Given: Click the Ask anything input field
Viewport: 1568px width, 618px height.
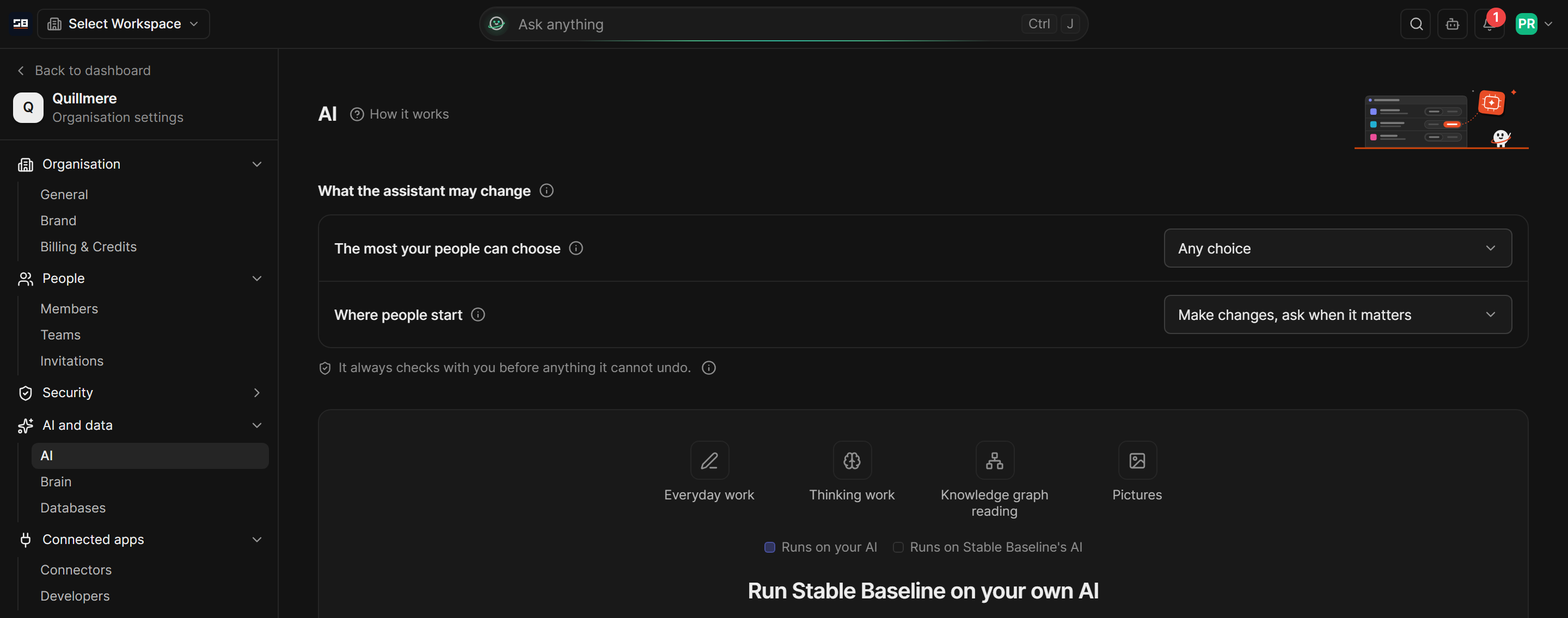Looking at the screenshot, I should [783, 24].
